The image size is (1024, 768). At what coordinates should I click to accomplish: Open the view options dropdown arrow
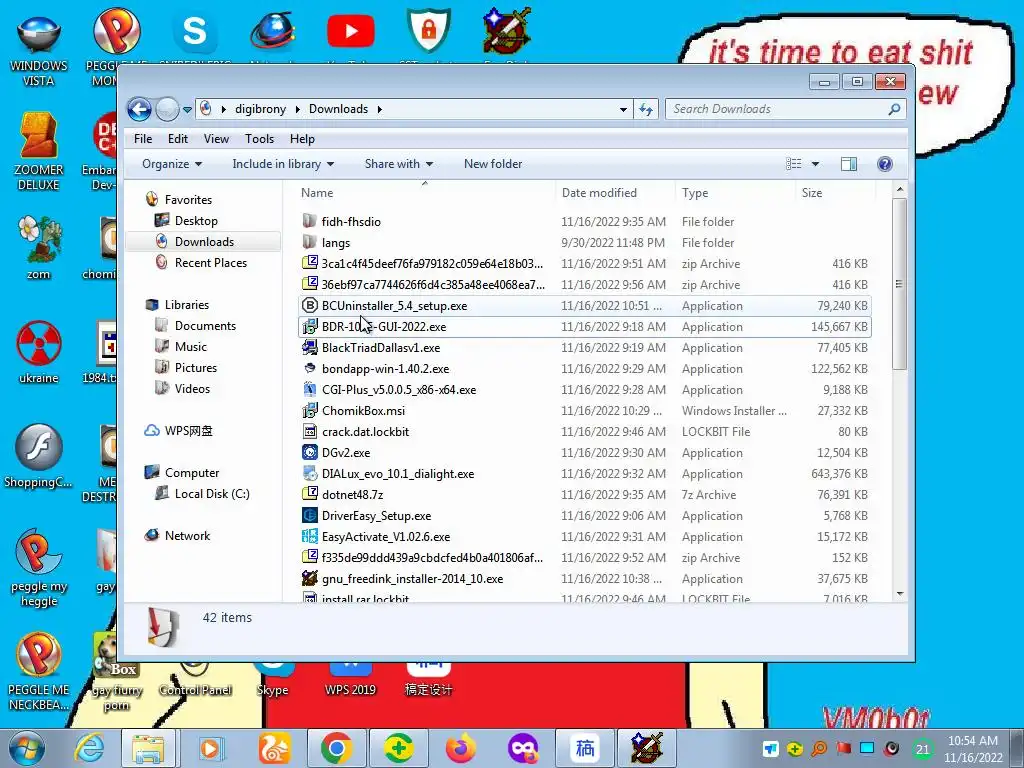click(x=815, y=164)
